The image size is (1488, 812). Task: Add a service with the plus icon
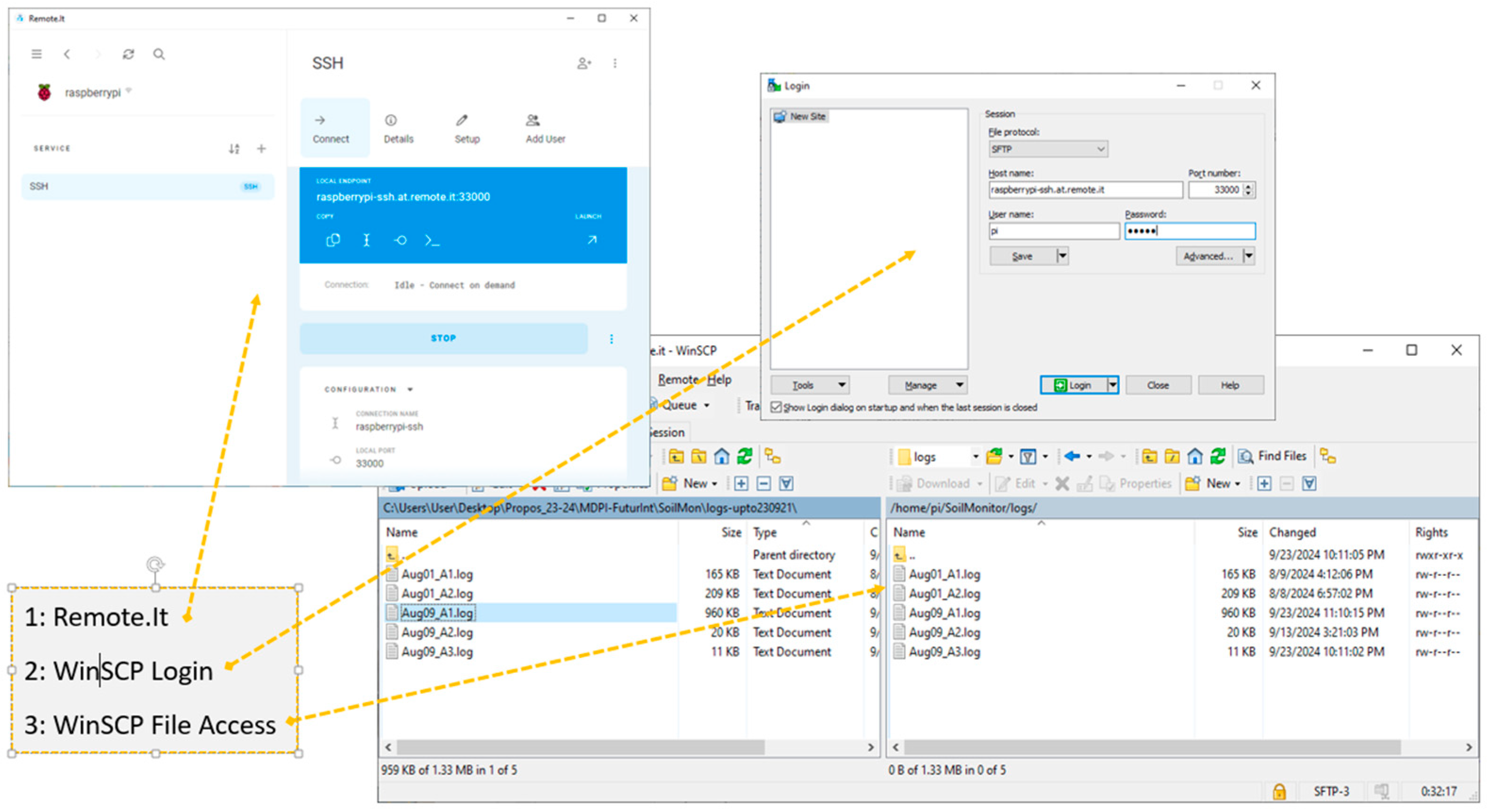[x=261, y=149]
